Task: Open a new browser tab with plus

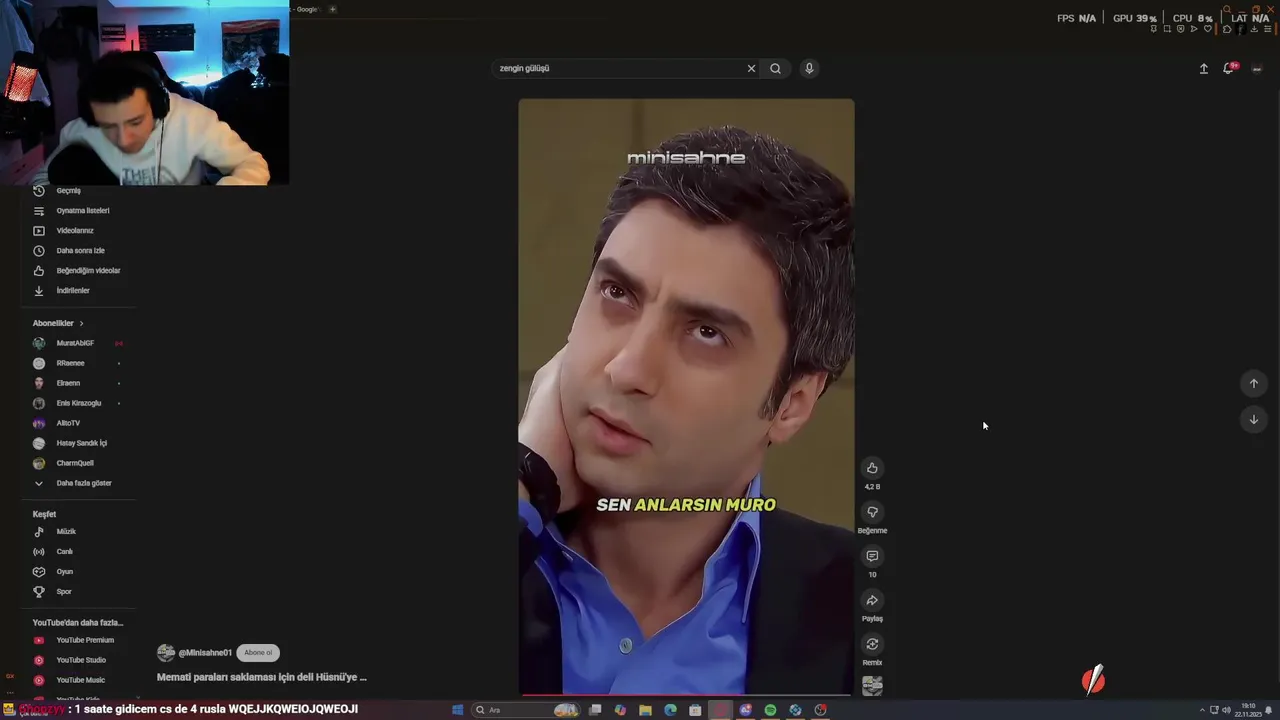Action: (x=332, y=9)
